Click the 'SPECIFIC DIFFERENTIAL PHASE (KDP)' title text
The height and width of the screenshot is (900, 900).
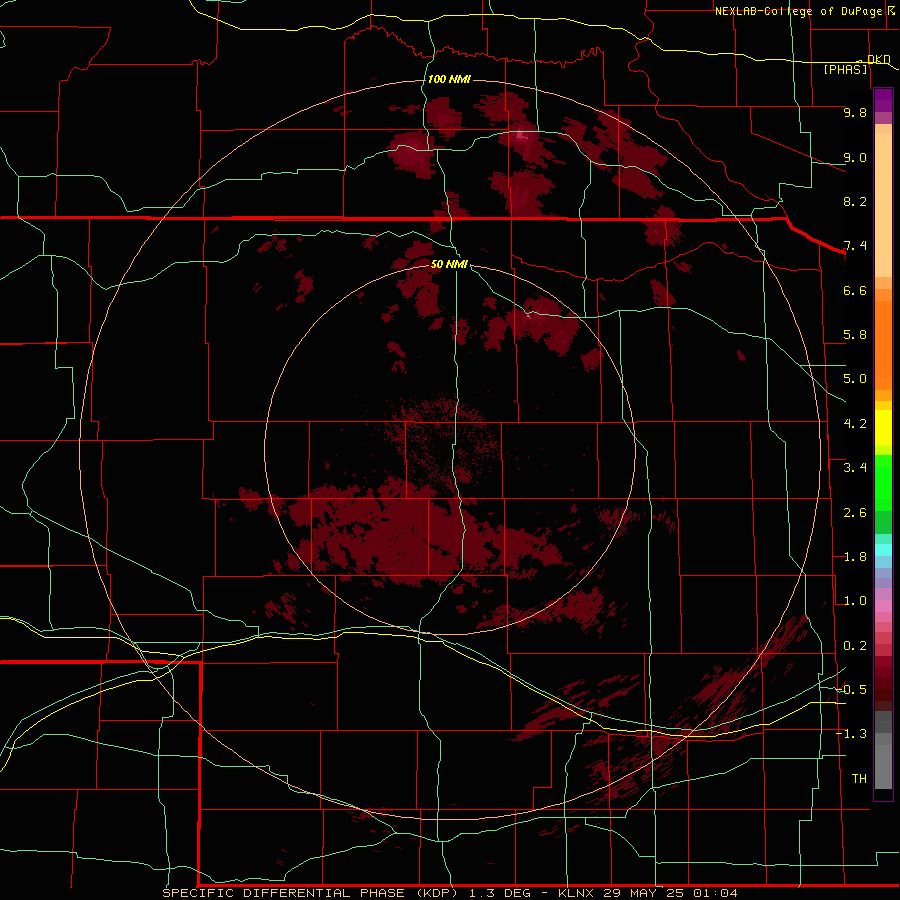point(310,893)
